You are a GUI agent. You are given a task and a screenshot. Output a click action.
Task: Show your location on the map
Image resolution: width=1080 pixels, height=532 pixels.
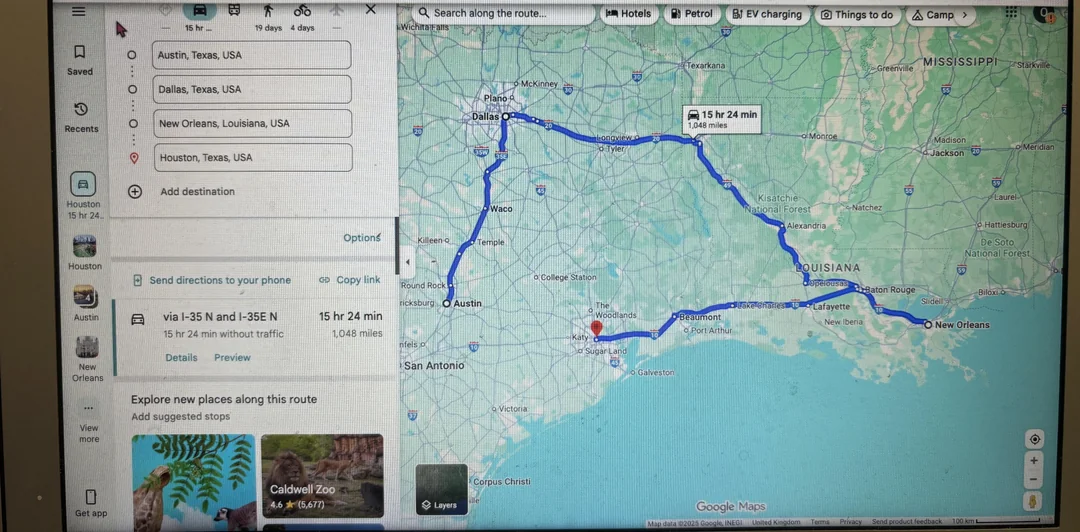1034,439
